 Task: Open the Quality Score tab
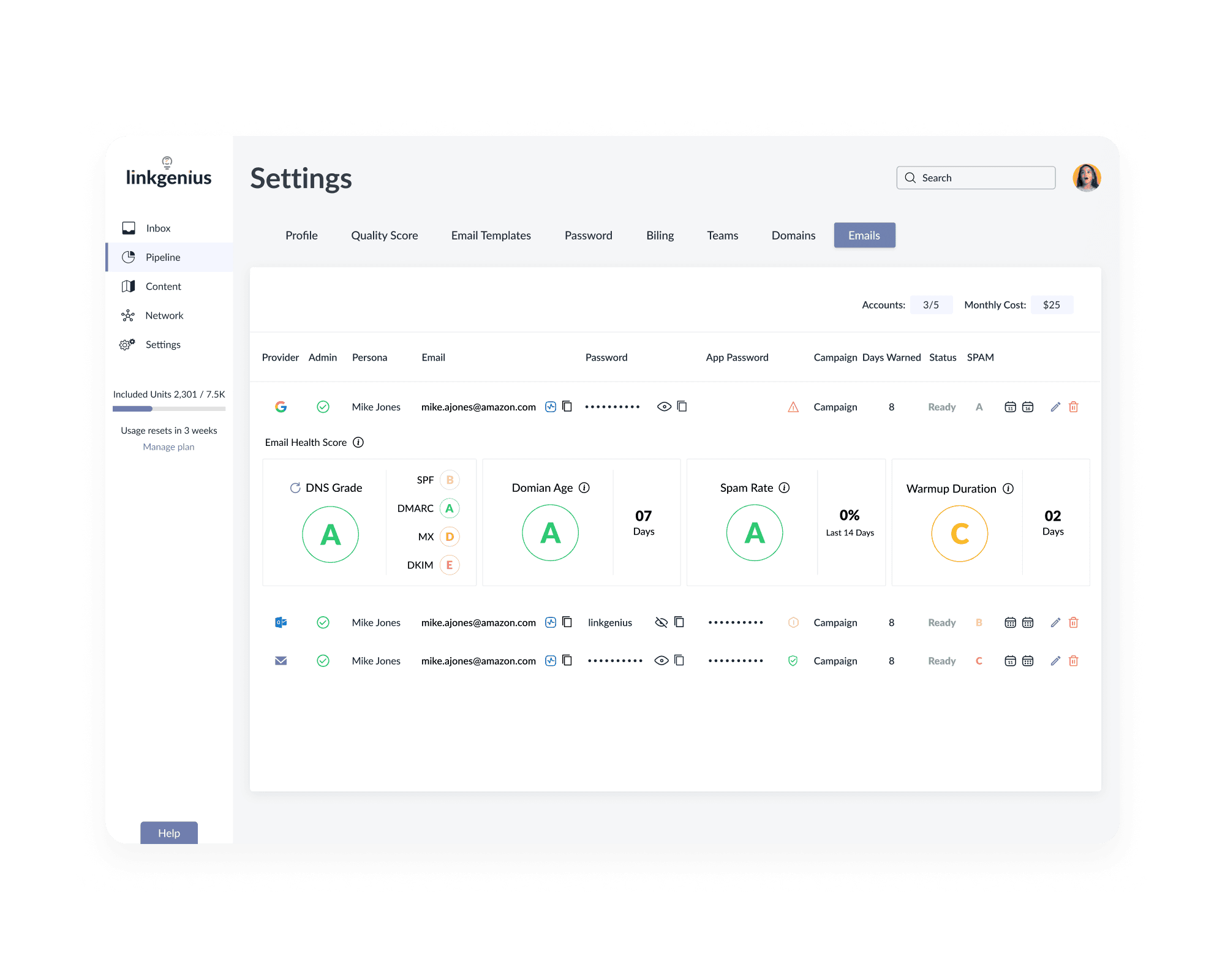385,235
